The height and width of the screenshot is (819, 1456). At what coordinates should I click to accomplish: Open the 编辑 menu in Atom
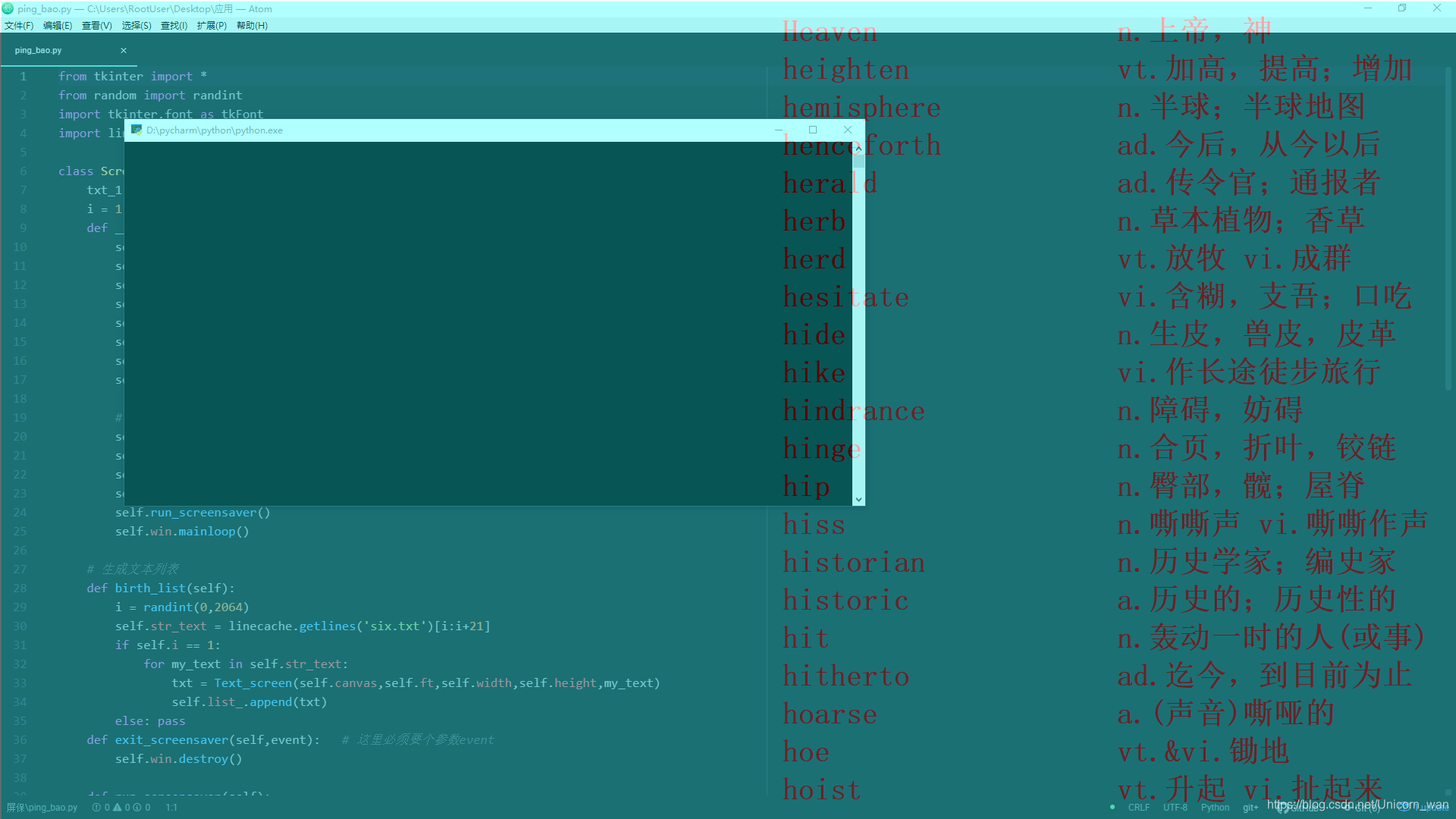pos(55,25)
